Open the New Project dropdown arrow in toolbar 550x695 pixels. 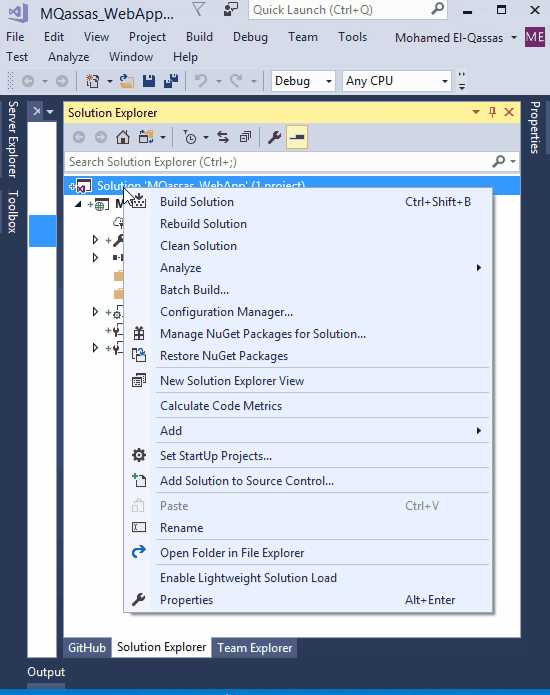coord(109,82)
